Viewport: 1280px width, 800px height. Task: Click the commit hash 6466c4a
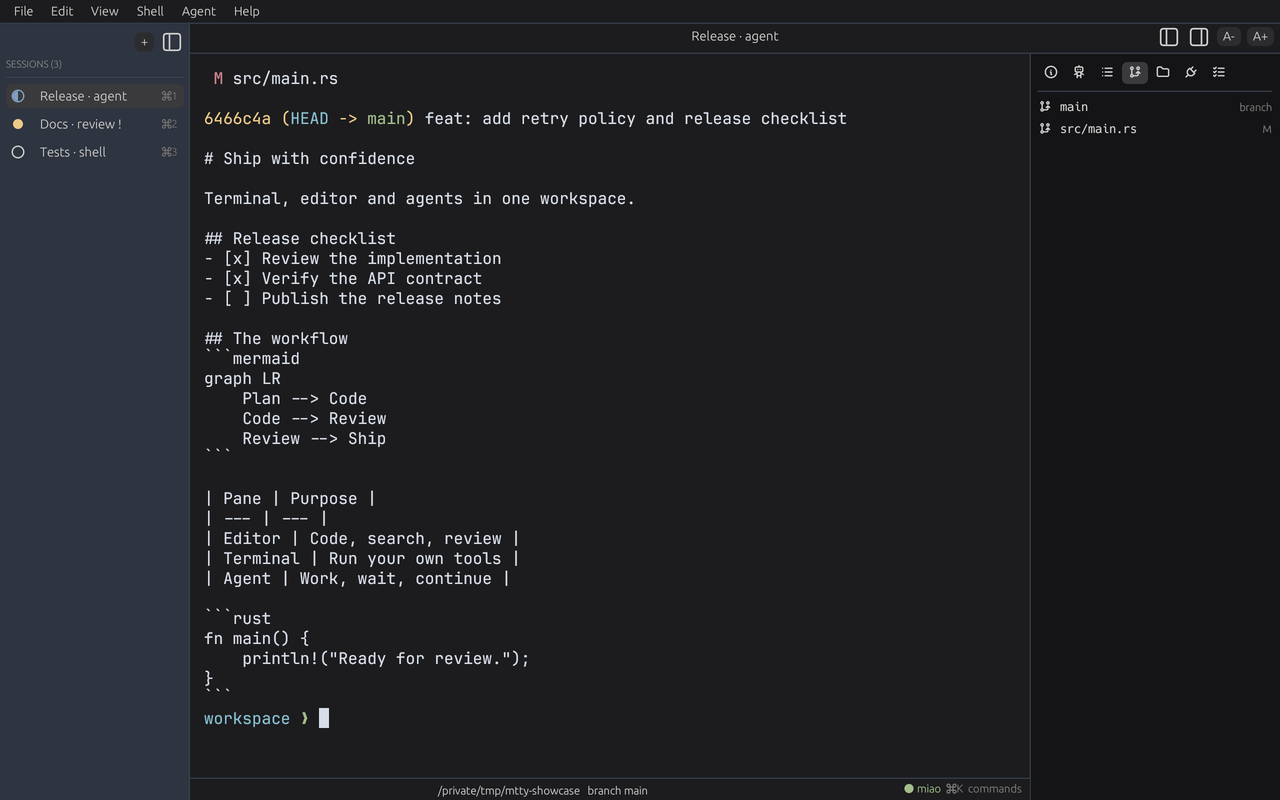(237, 118)
